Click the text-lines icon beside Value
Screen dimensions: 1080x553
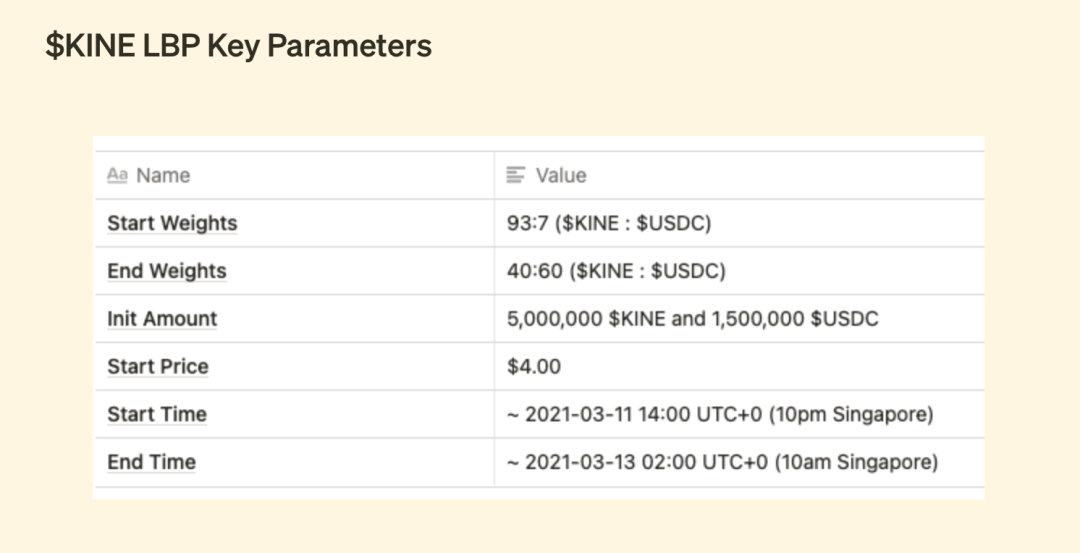516,176
